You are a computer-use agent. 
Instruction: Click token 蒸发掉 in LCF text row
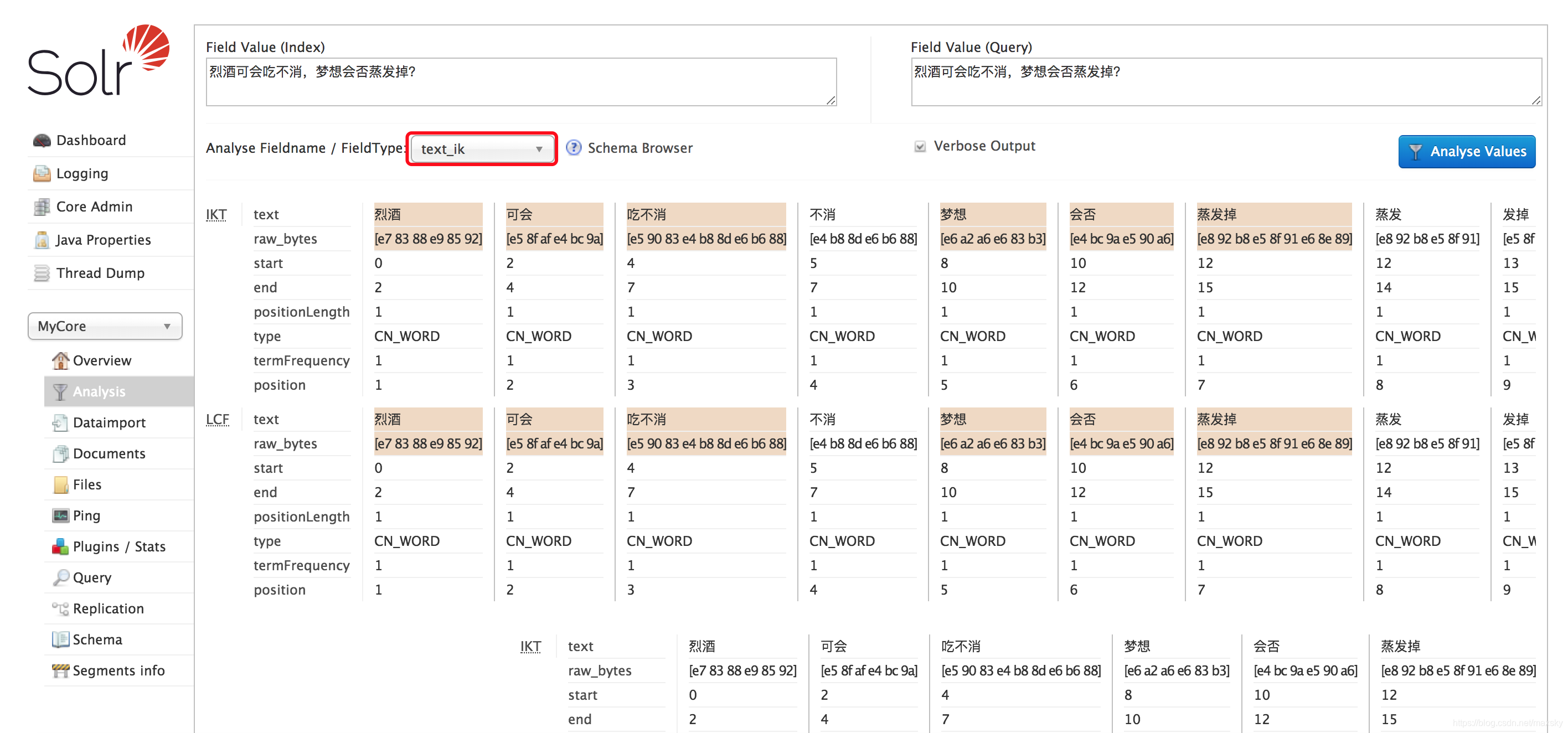click(x=1216, y=420)
